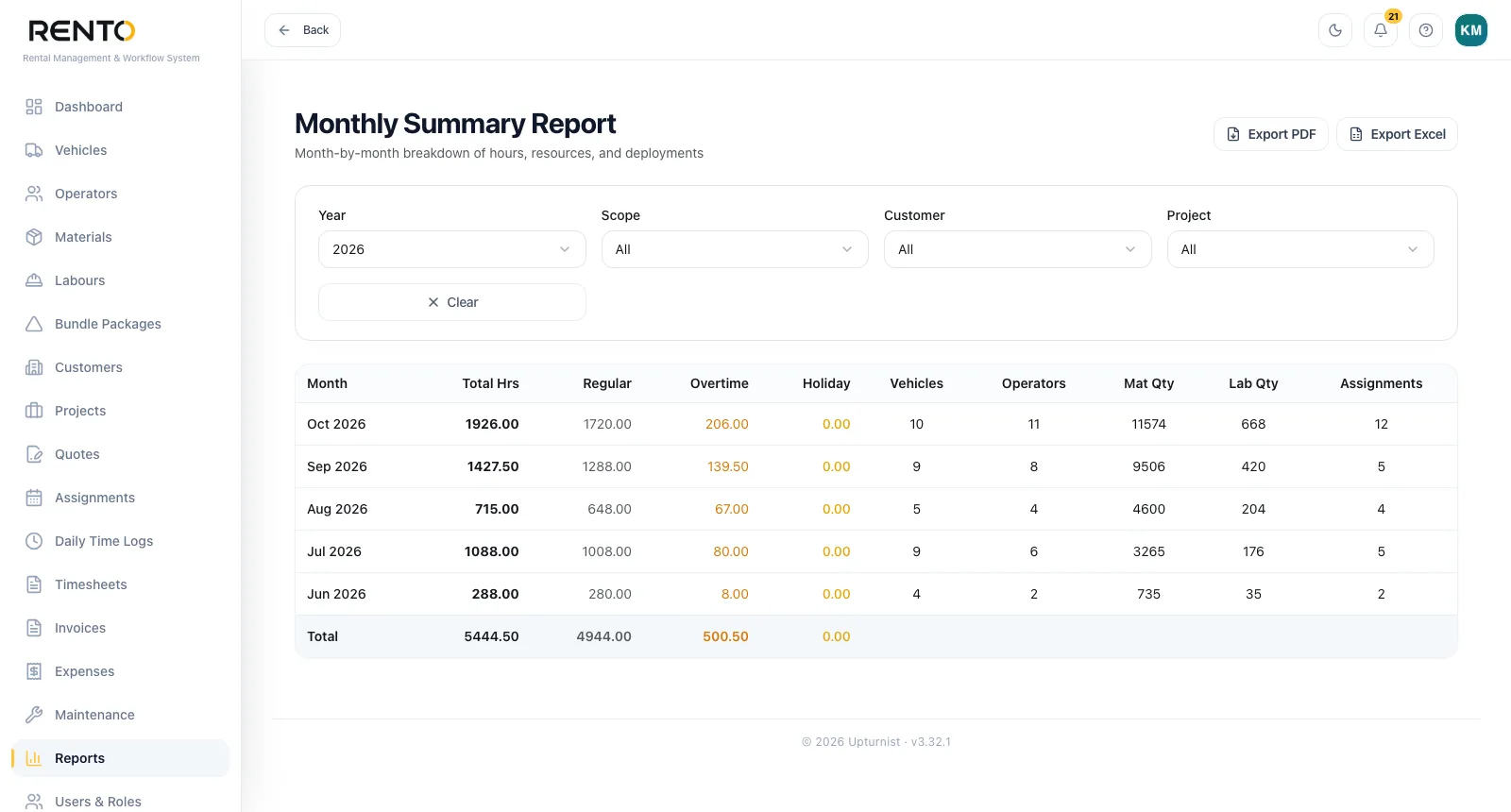Open Reports in the sidebar
The width and height of the screenshot is (1511, 812).
coord(121,758)
